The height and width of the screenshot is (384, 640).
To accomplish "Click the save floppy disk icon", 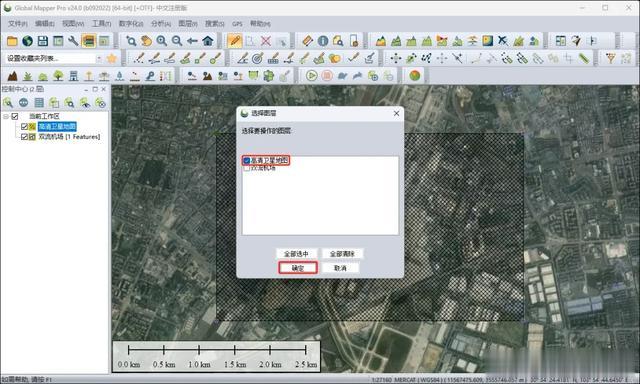I will (x=43, y=41).
